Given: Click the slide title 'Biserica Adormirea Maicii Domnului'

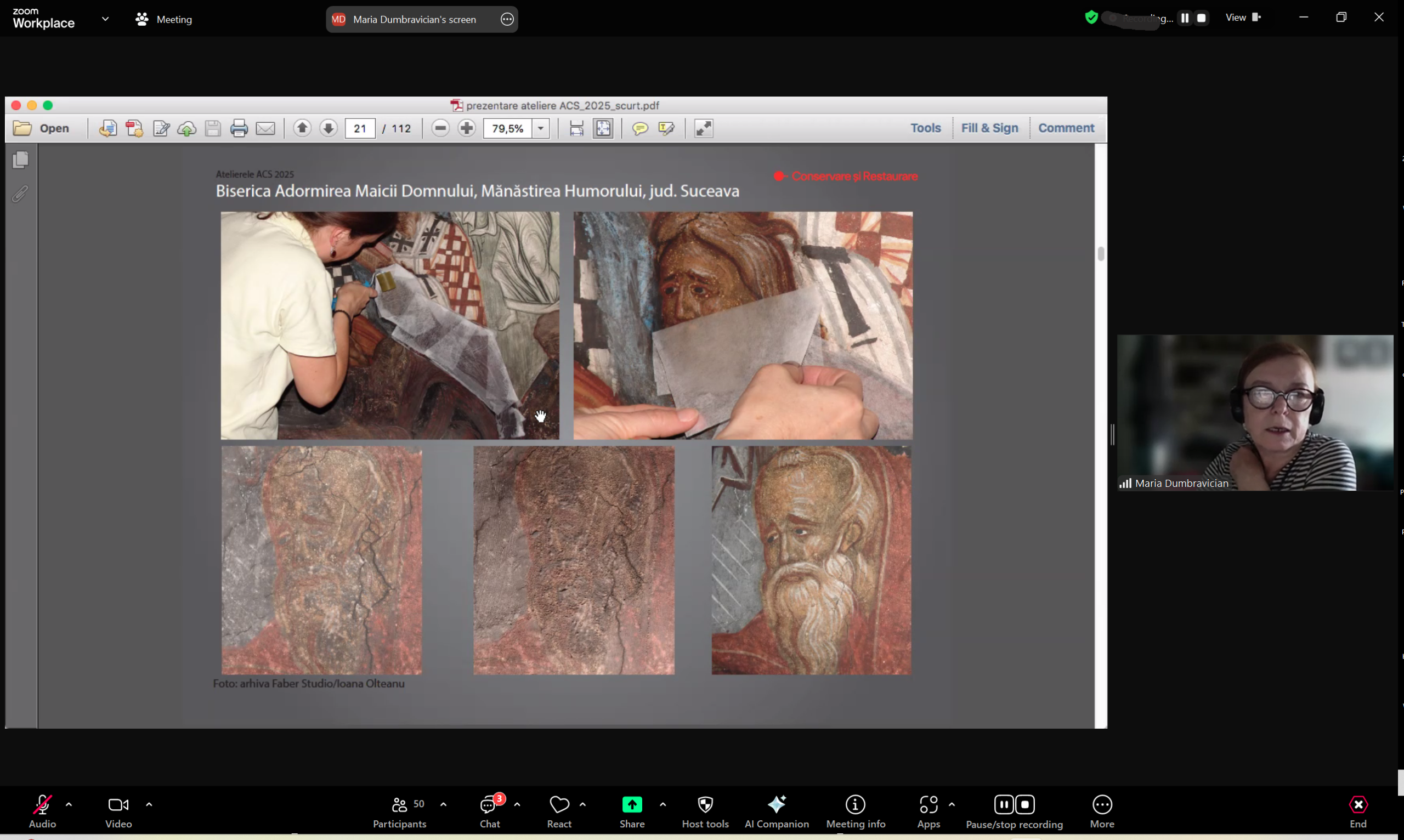Looking at the screenshot, I should (477, 191).
